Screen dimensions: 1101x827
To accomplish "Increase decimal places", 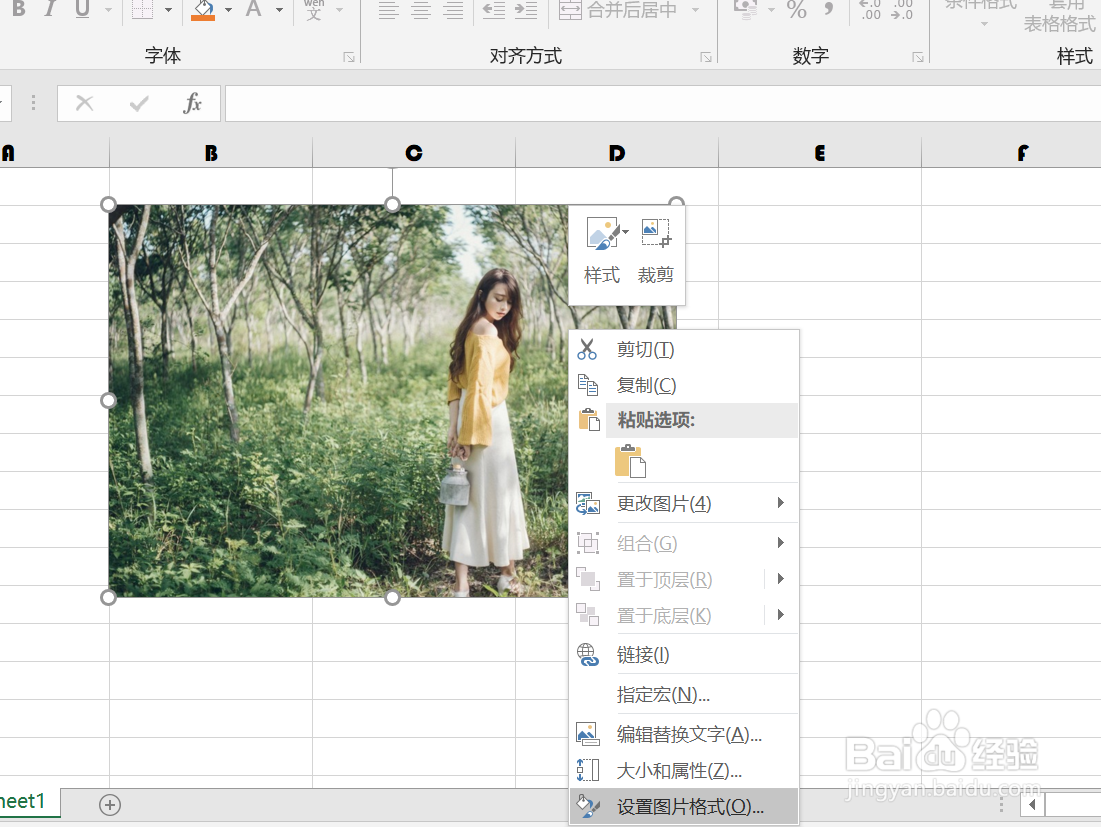I will pyautogui.click(x=870, y=9).
